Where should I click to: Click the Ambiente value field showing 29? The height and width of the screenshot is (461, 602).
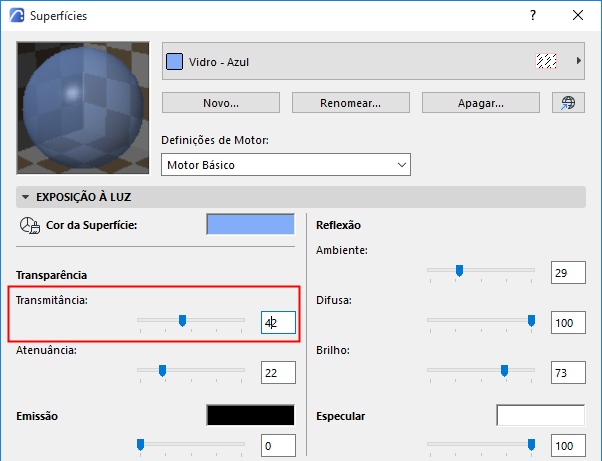tap(568, 273)
